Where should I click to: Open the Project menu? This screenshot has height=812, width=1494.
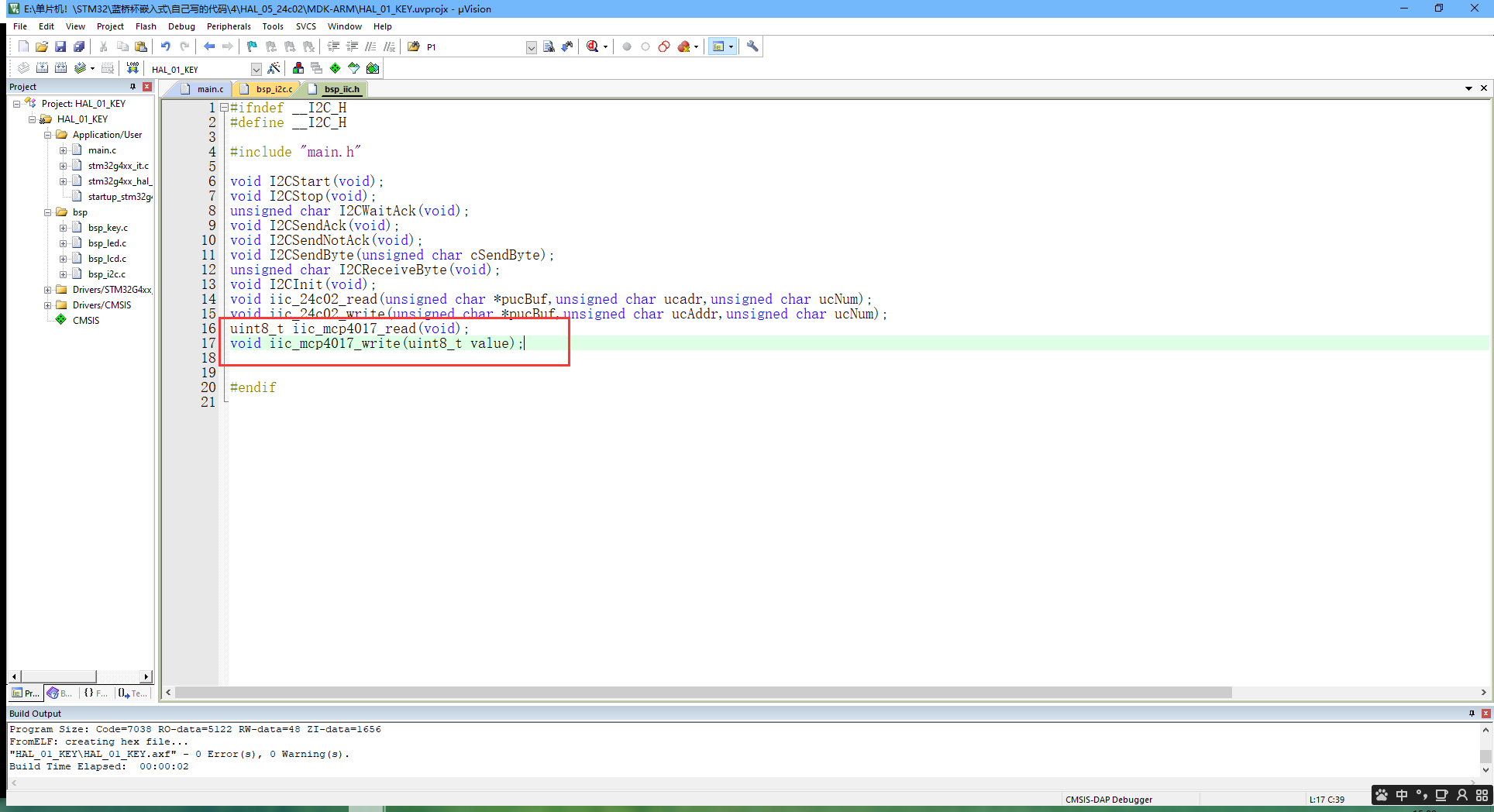[110, 26]
